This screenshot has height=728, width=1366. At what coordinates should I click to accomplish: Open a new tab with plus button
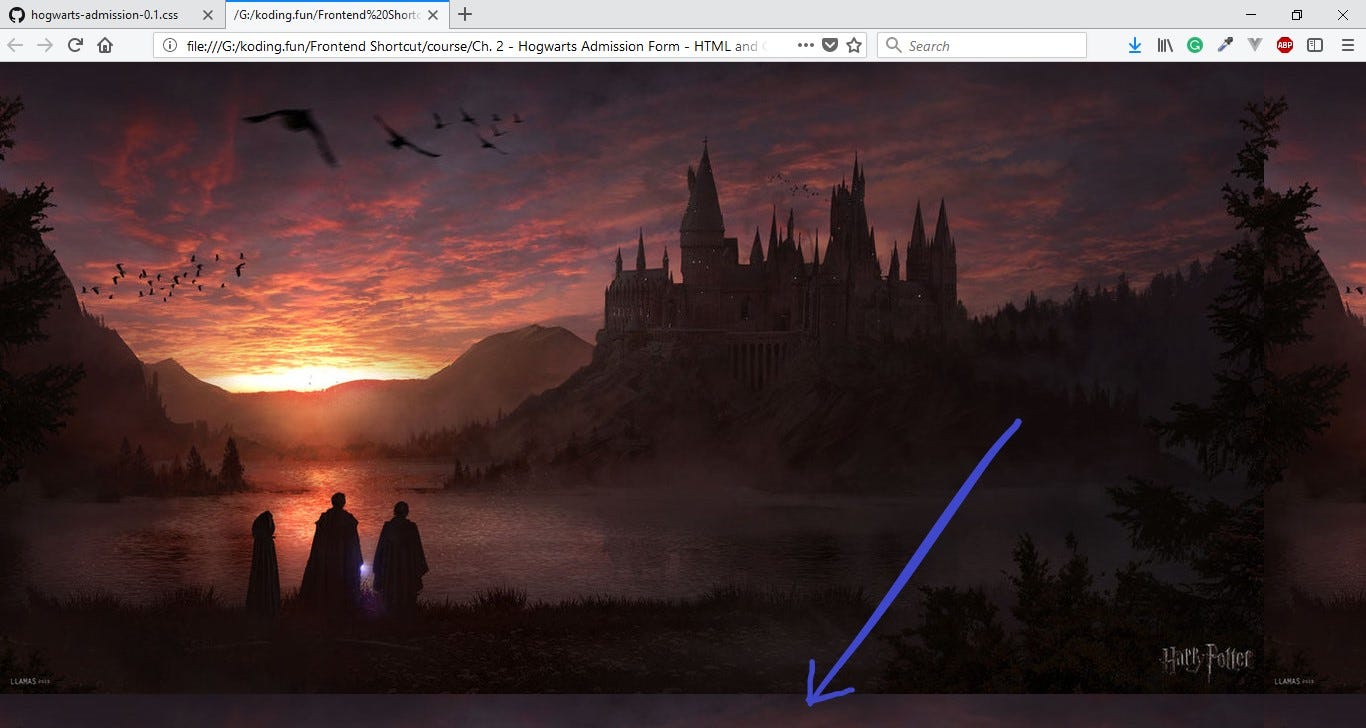[464, 15]
